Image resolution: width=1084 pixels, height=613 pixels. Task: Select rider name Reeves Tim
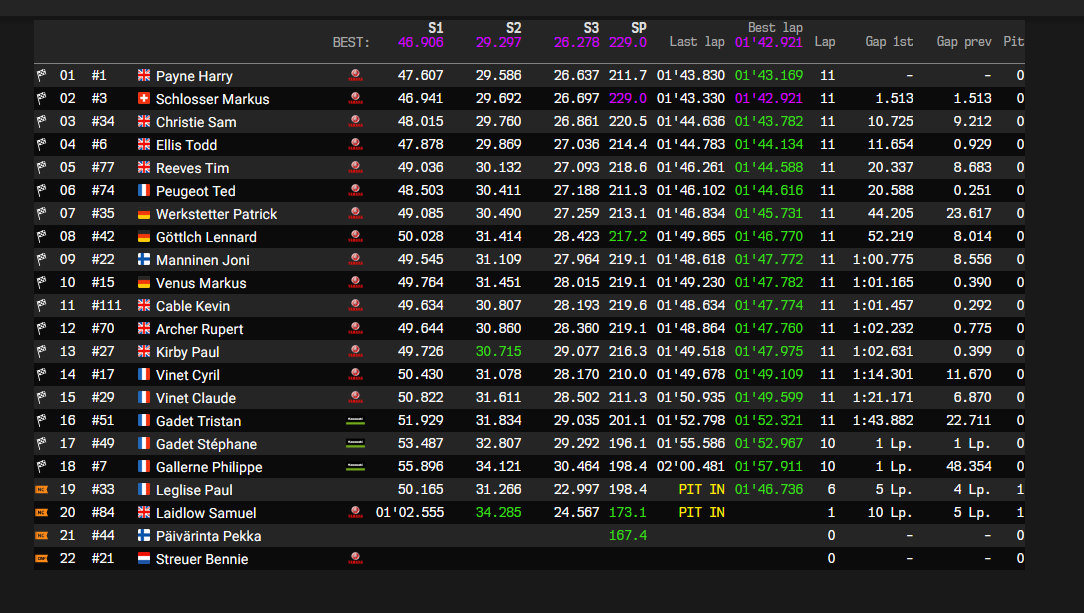point(192,168)
